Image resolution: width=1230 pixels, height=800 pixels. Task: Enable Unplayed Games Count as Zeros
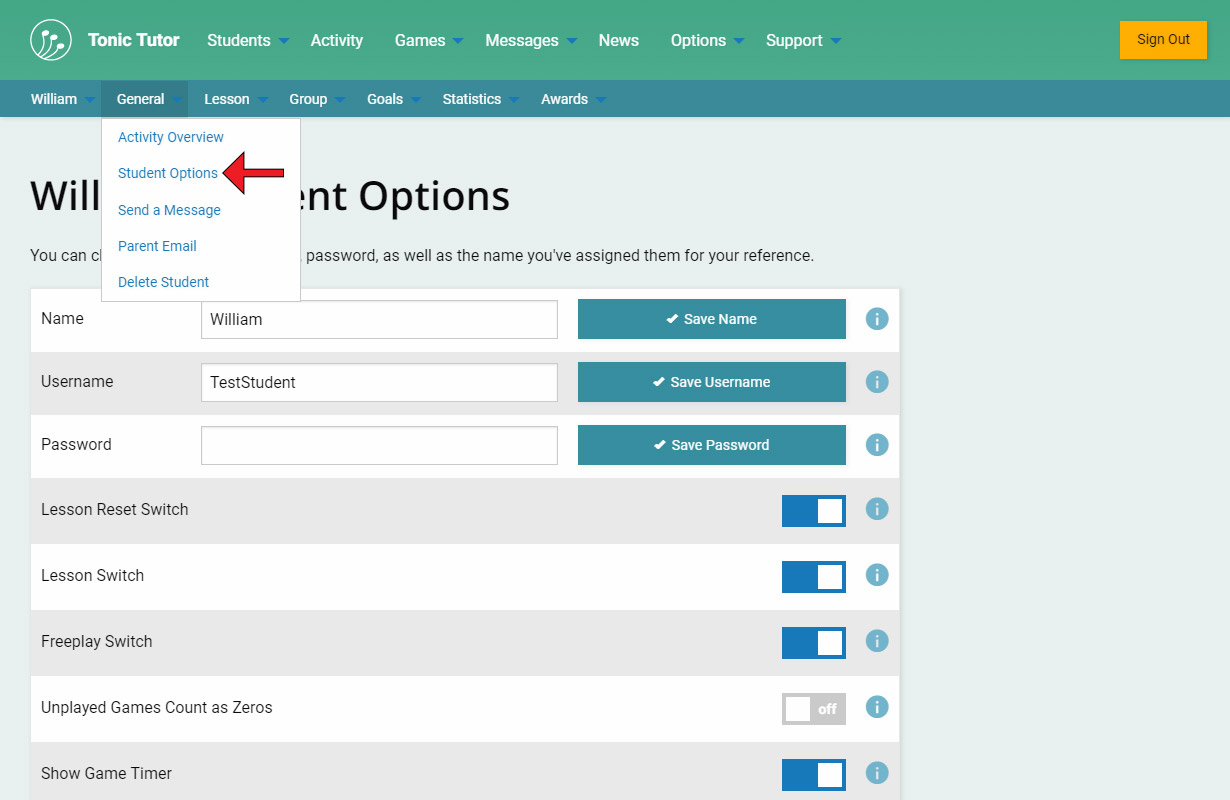(x=813, y=709)
